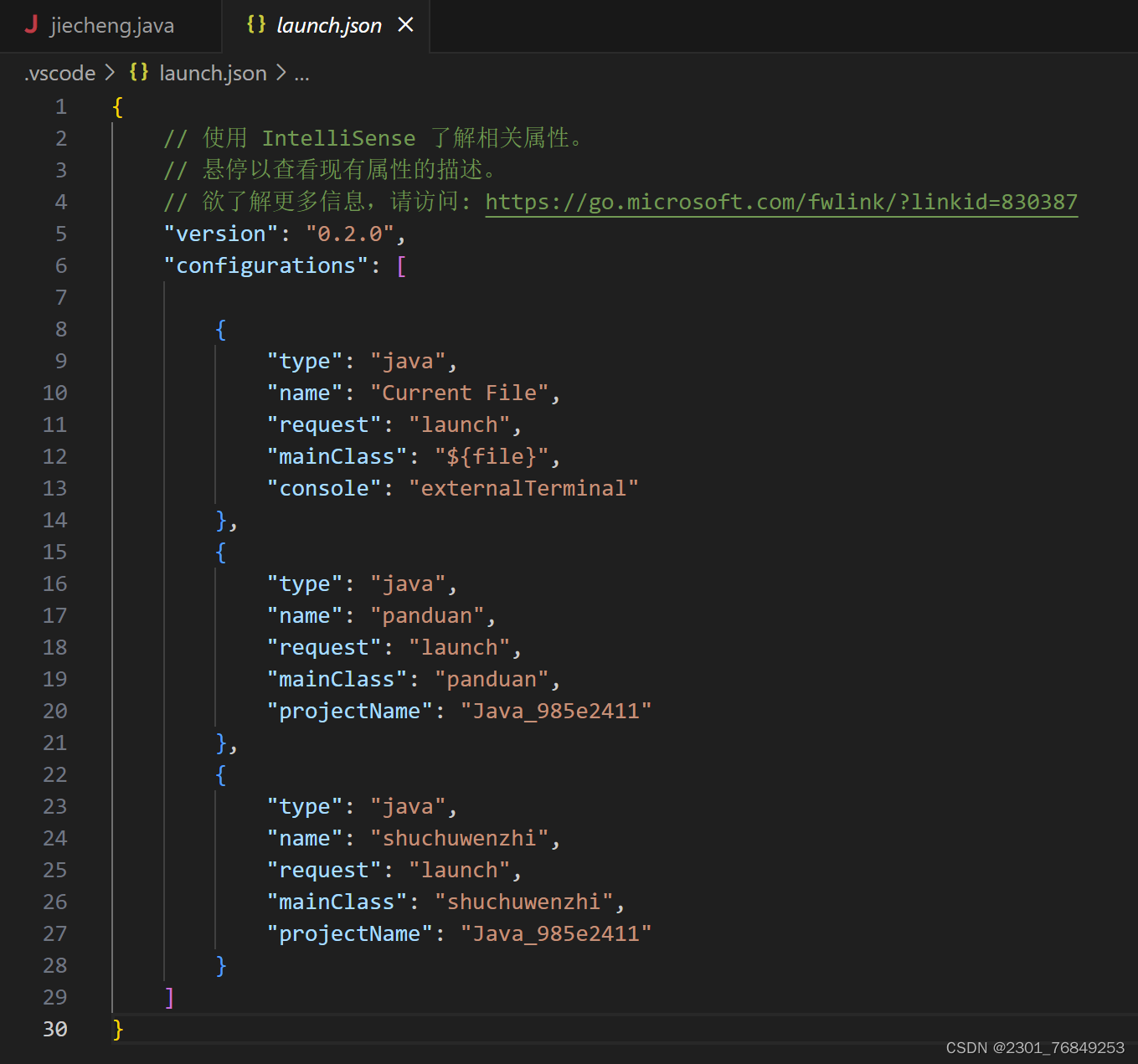1138x1064 pixels.
Task: Expand the ellipsis at end of breadcrumb
Action: pos(301,74)
